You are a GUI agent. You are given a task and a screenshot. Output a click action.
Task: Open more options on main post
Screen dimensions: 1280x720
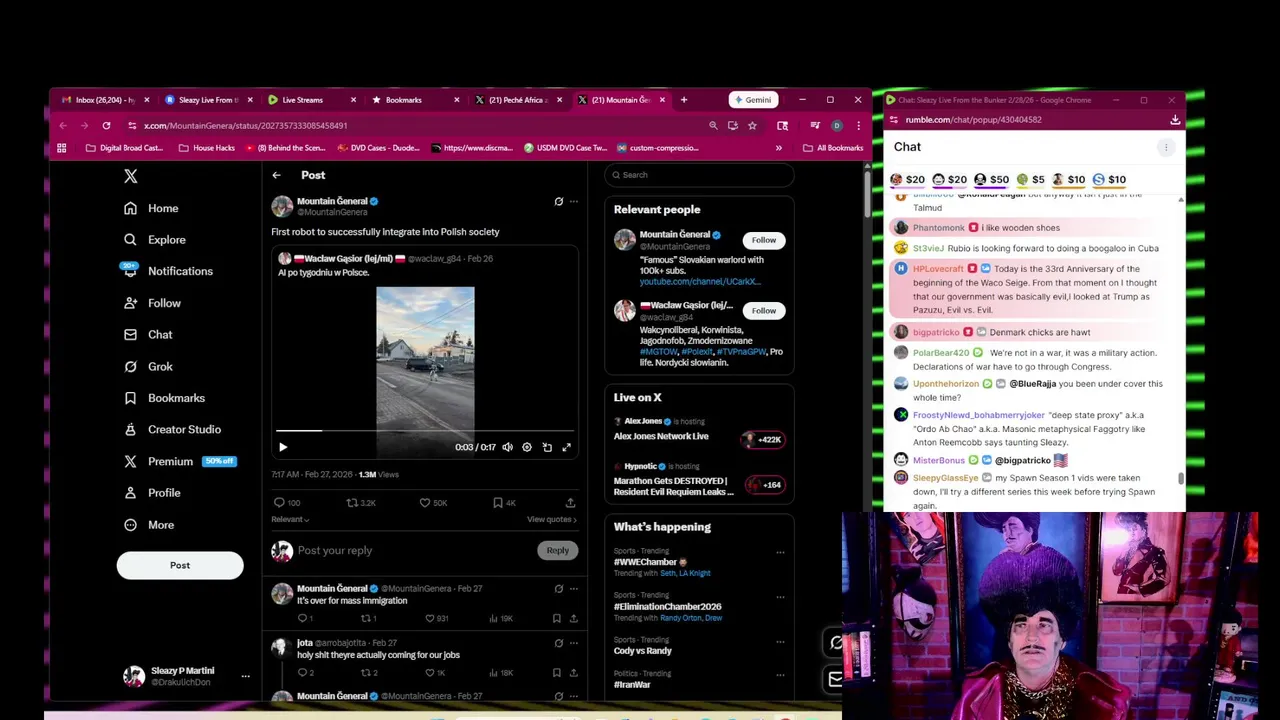[574, 202]
